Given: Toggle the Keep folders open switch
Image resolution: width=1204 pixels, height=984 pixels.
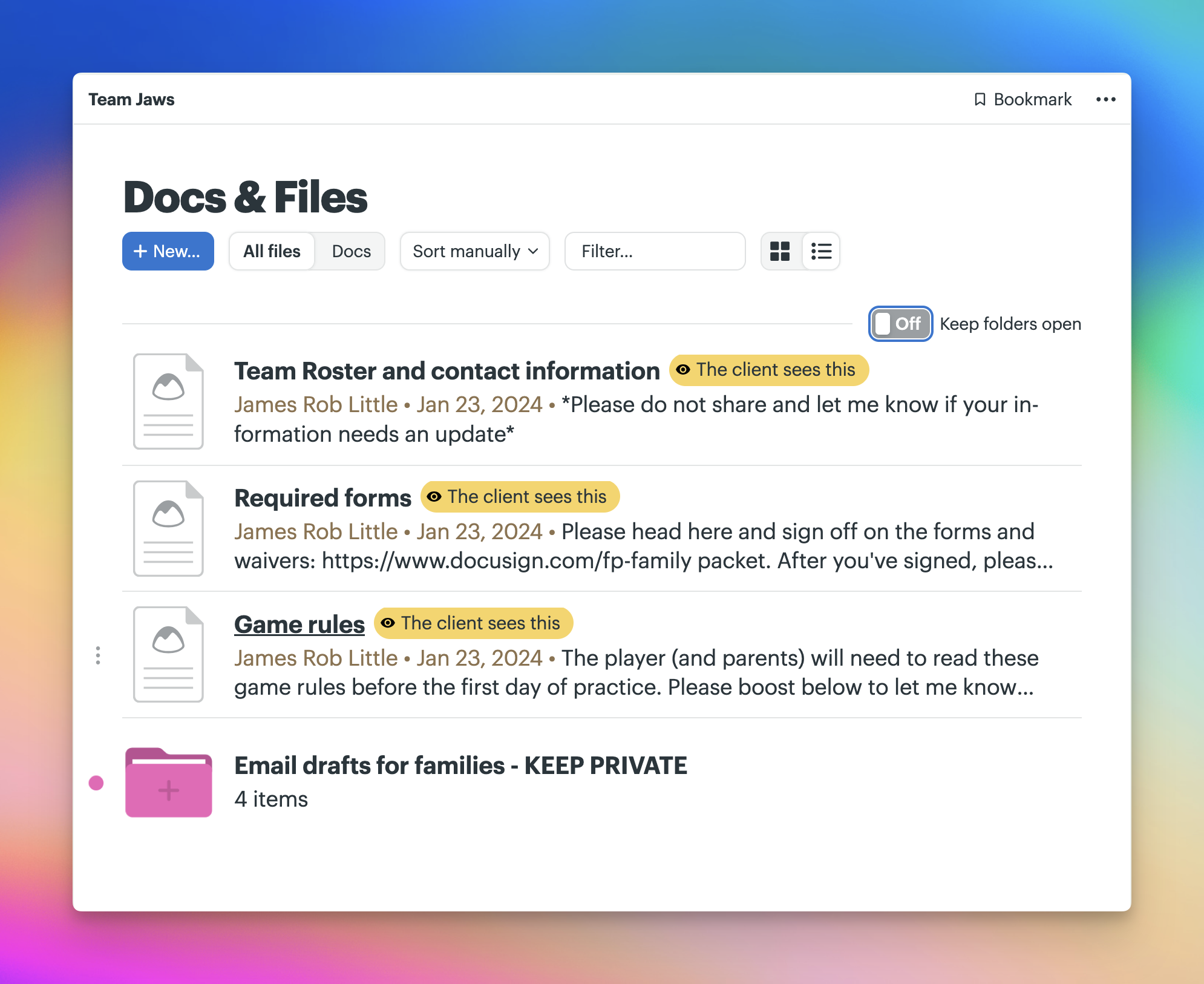Looking at the screenshot, I should click(900, 324).
